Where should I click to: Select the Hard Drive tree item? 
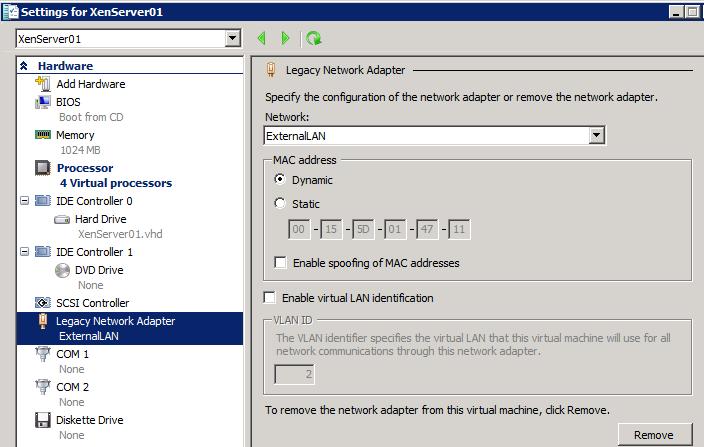click(x=101, y=219)
